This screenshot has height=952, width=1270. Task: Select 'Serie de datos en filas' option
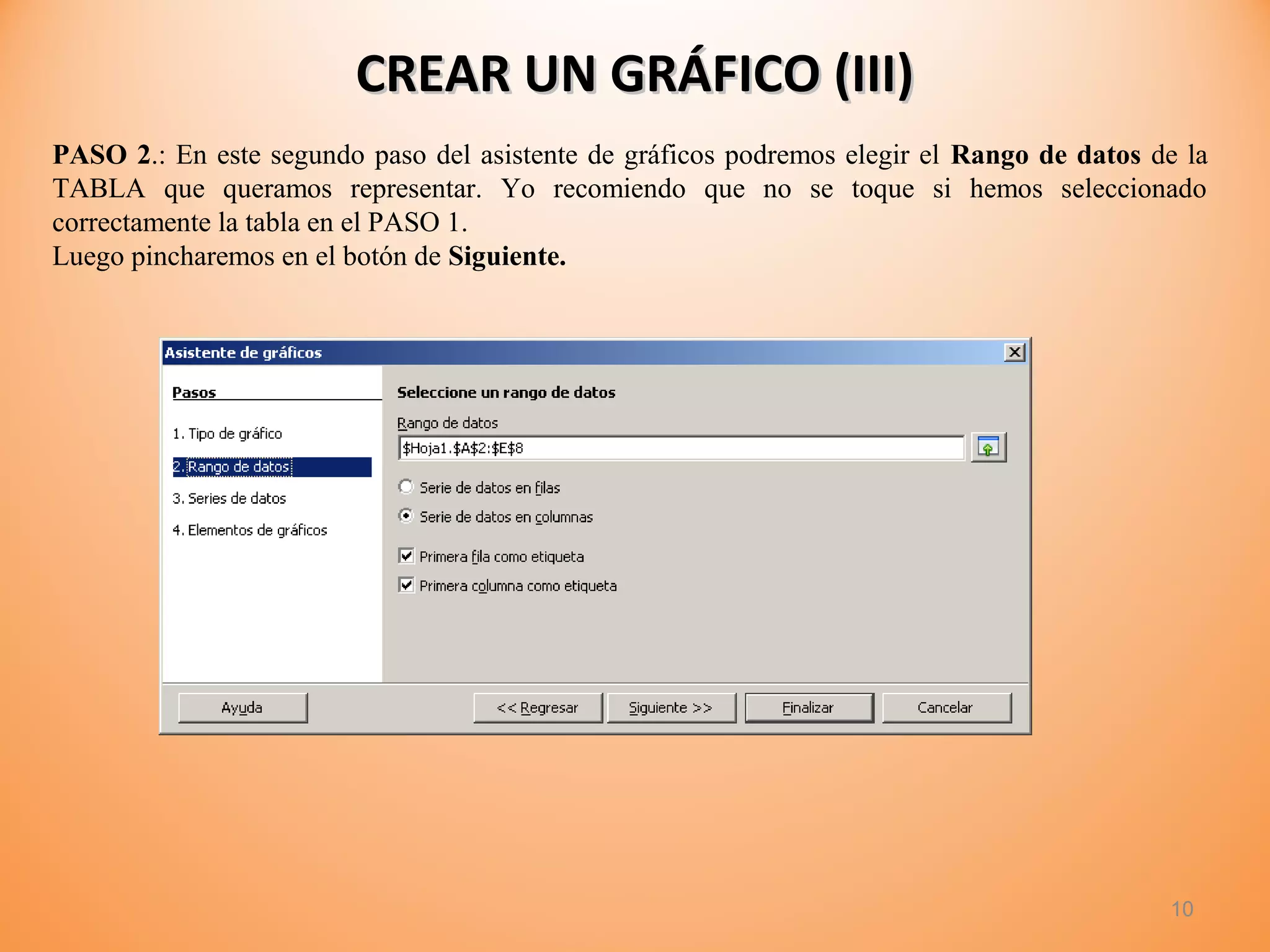[x=406, y=487]
